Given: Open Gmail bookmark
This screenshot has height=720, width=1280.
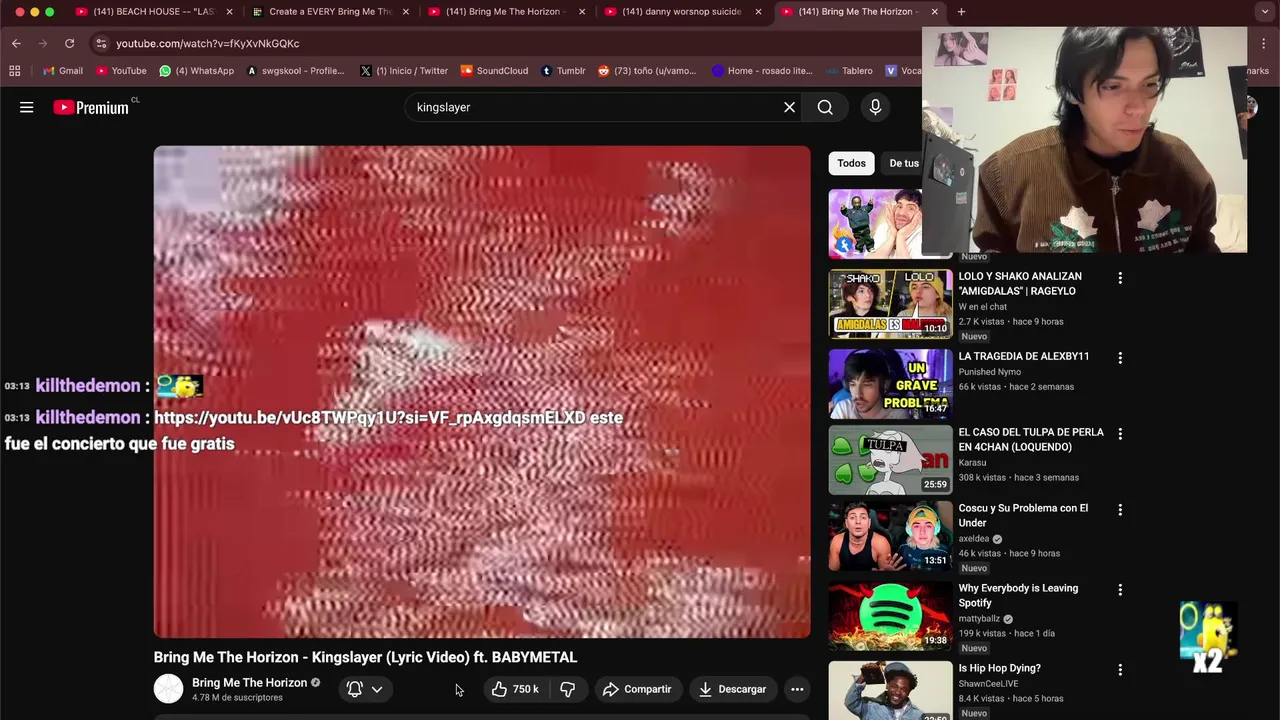Looking at the screenshot, I should (63, 71).
